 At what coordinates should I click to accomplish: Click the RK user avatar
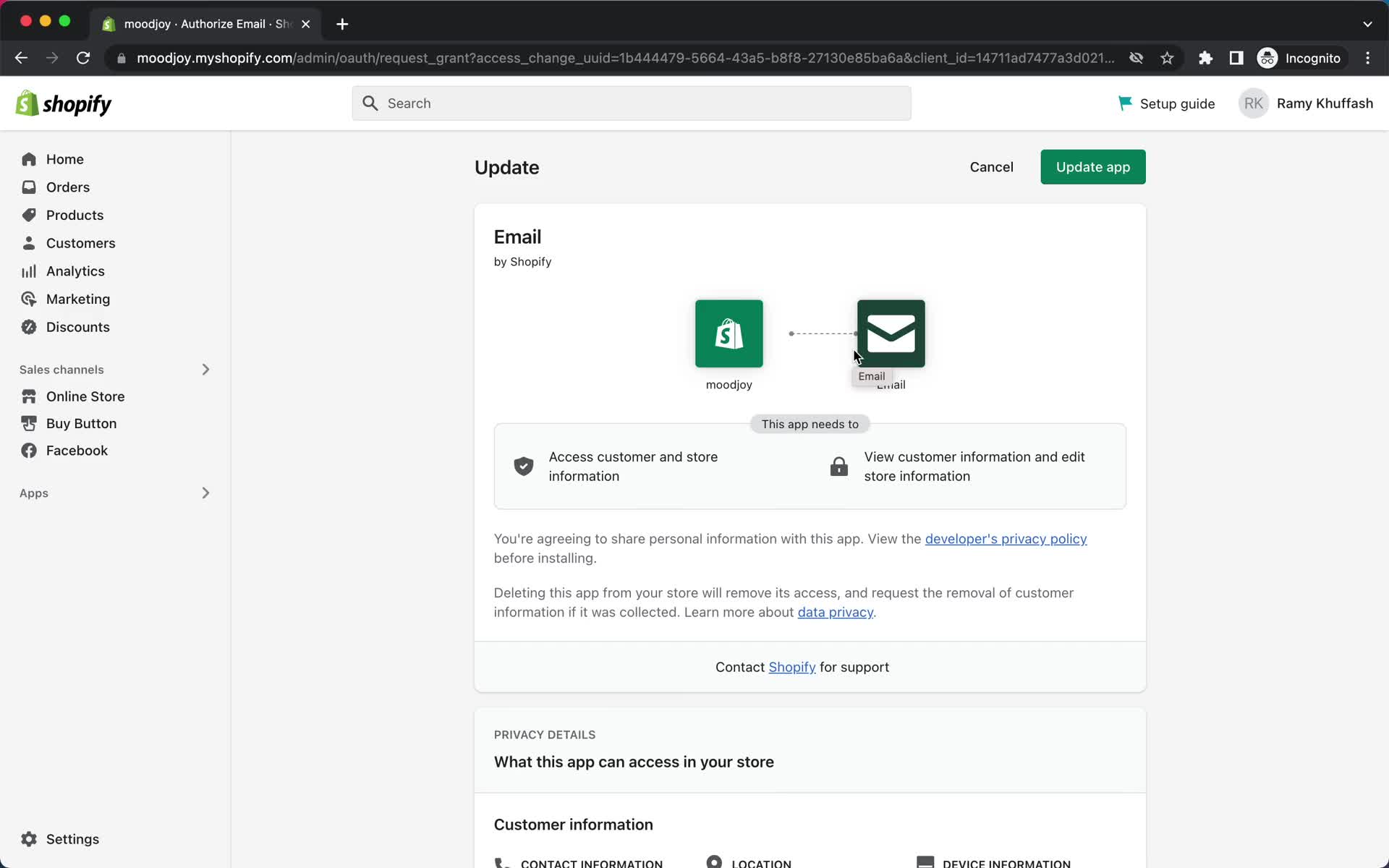tap(1254, 103)
